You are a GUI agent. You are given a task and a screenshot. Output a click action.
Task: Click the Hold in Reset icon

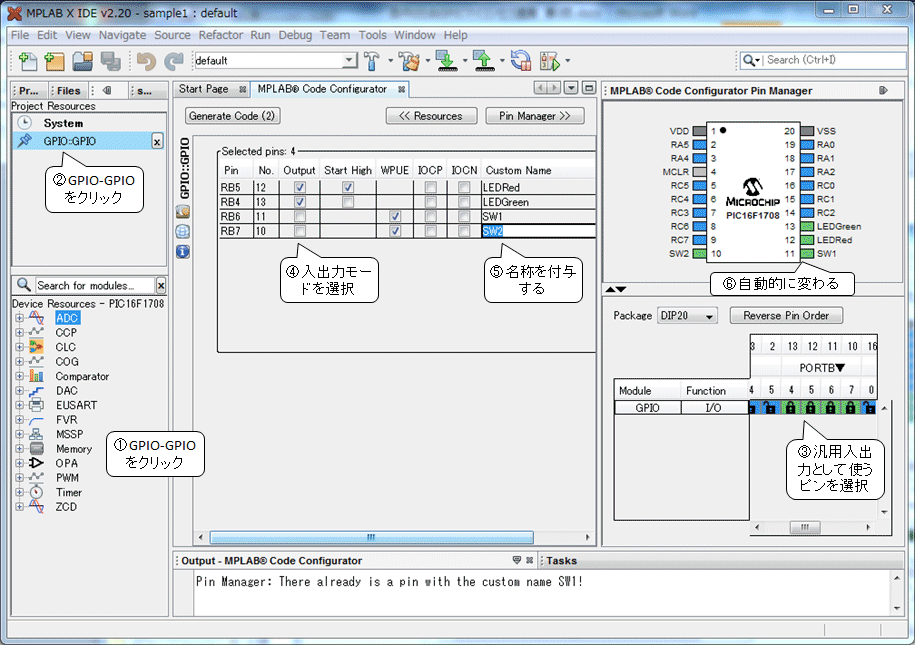521,61
